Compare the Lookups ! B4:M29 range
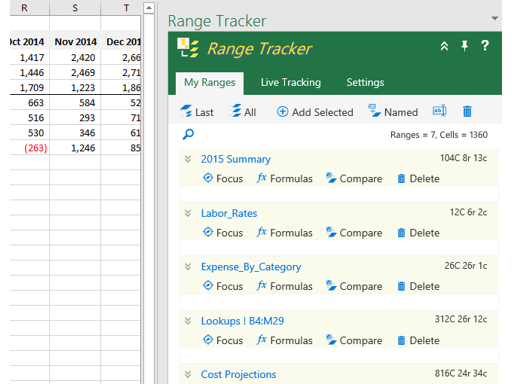This screenshot has width=512, height=384. [354, 340]
